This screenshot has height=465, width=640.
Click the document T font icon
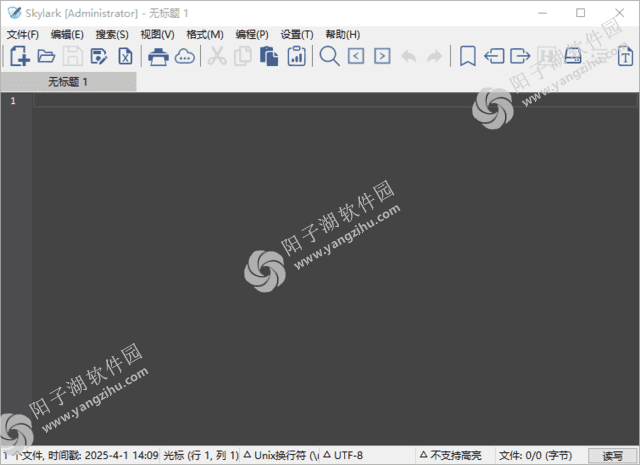click(625, 56)
